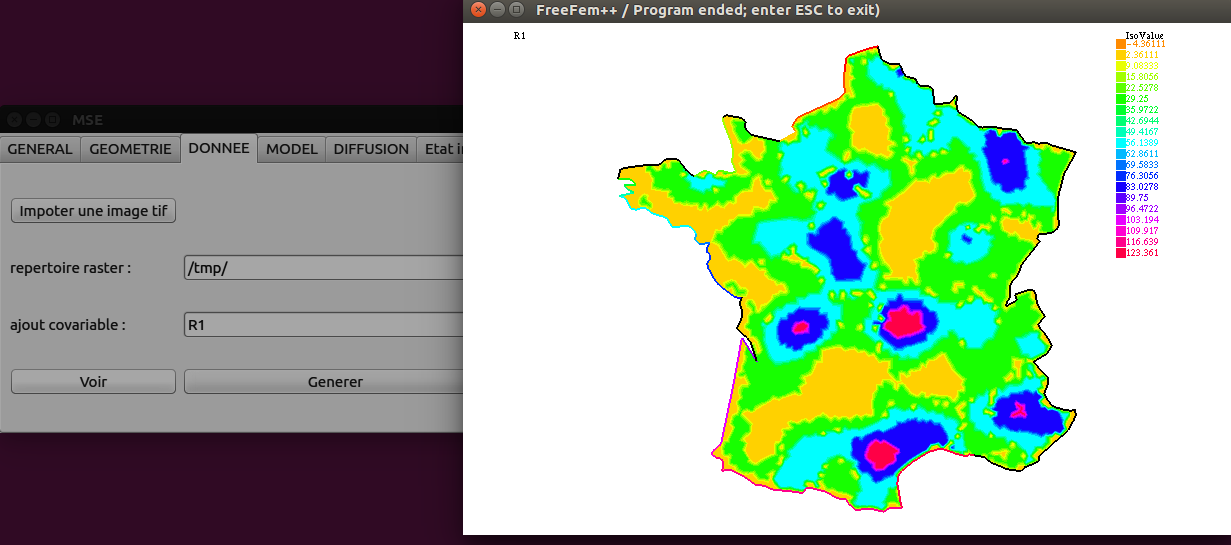Click the orange -4.36111 legend swatch

coord(1120,44)
